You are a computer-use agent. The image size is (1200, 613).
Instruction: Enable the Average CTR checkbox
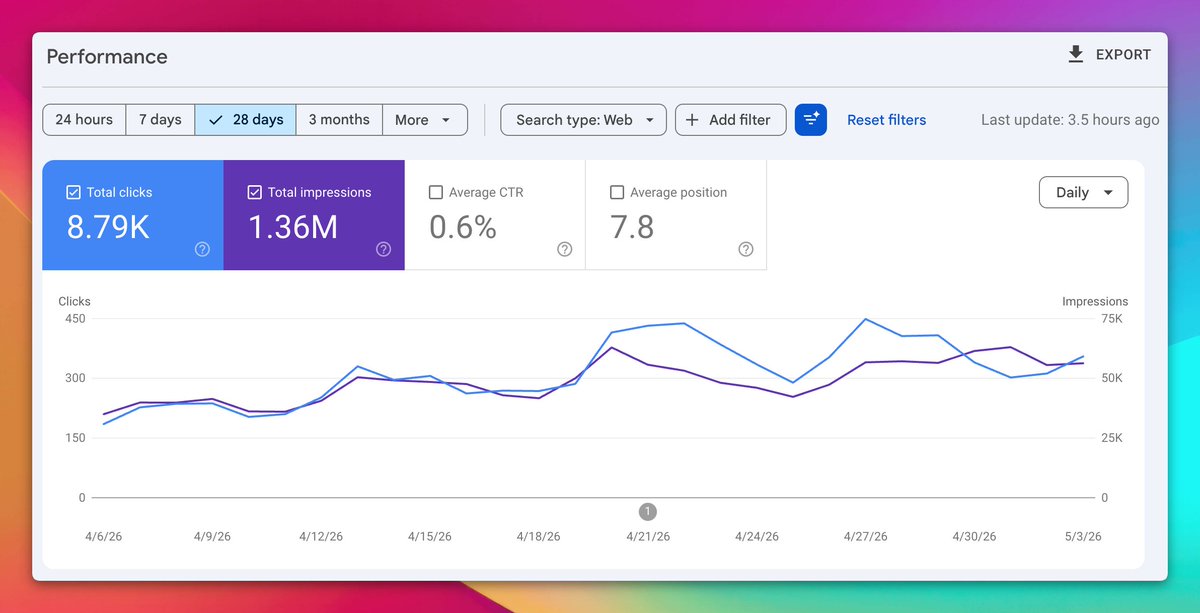(x=435, y=192)
